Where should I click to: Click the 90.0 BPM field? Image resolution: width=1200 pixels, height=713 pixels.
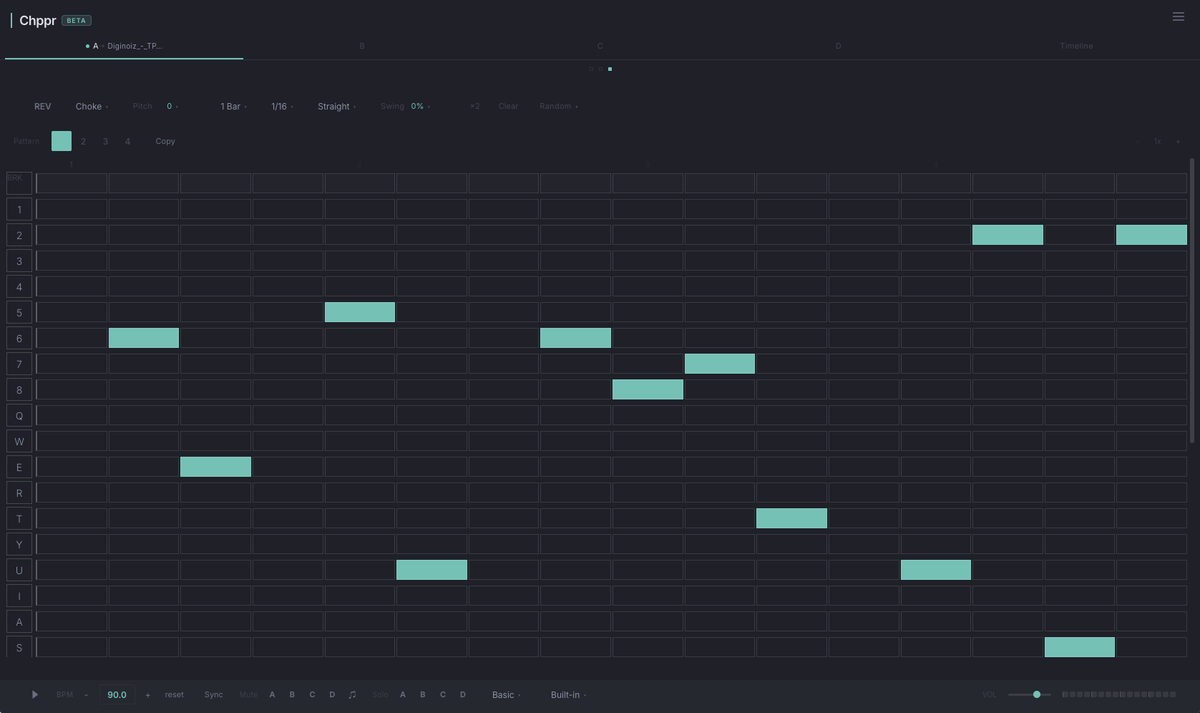tap(117, 694)
